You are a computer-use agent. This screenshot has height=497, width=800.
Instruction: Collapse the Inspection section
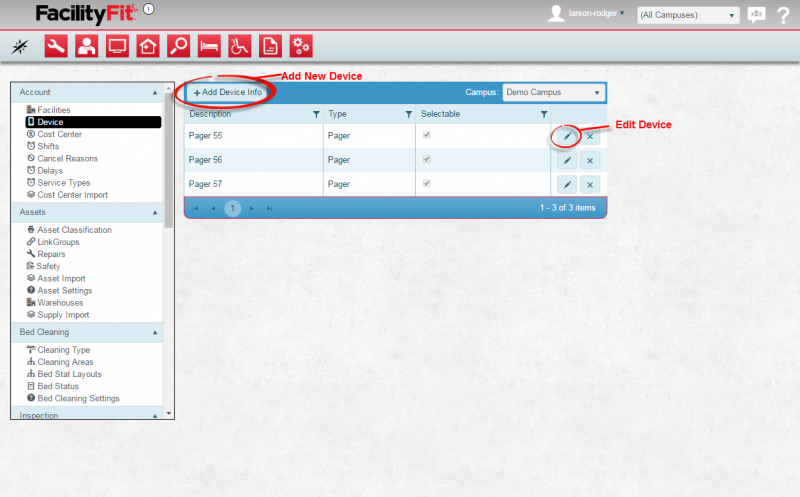click(155, 416)
